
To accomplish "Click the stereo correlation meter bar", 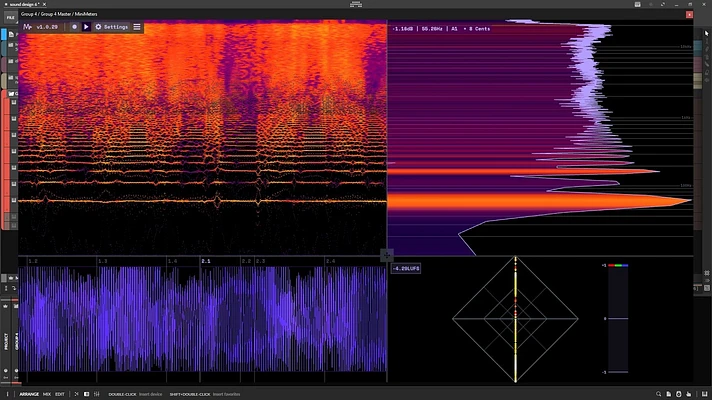I will tap(618, 319).
